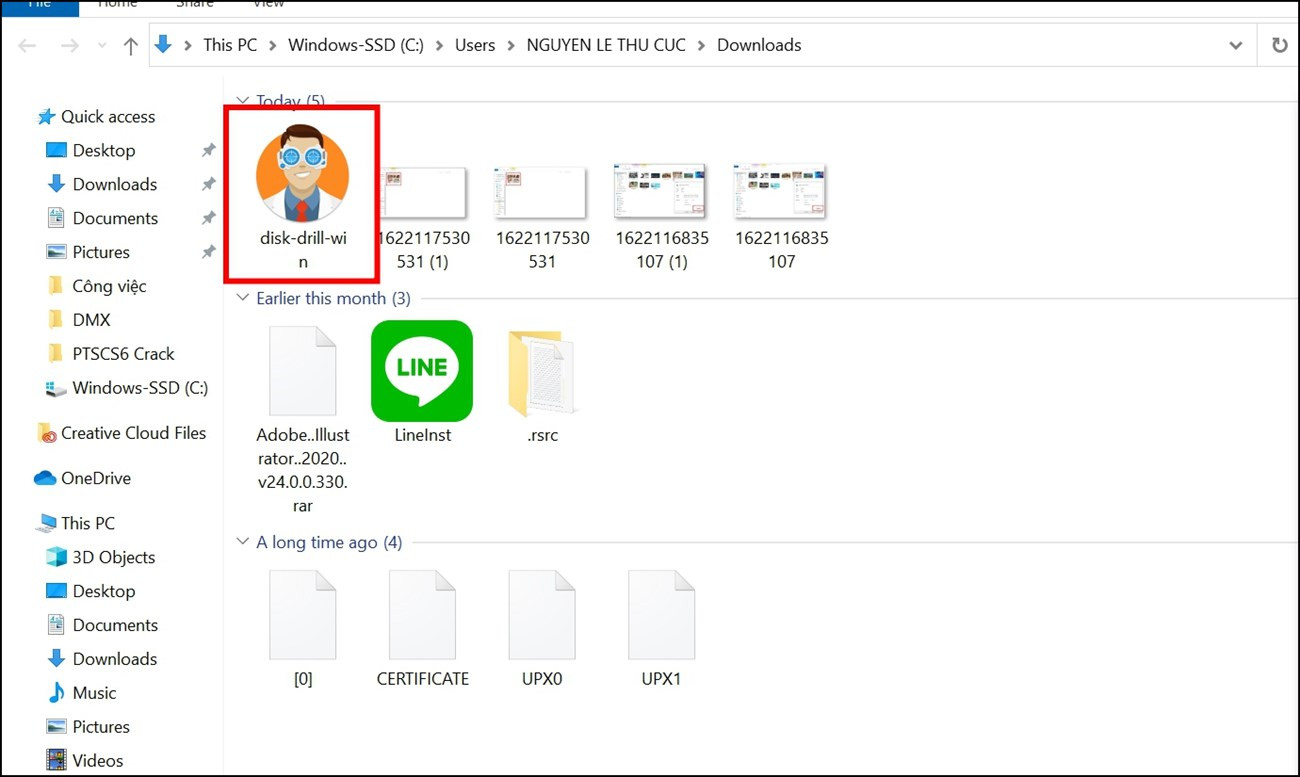Select the CERTIFICATE file
The image size is (1300, 777).
[422, 615]
